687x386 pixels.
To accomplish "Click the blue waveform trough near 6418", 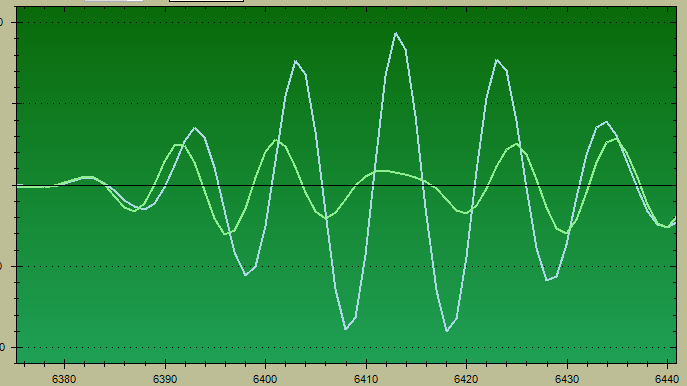I will pyautogui.click(x=446, y=331).
